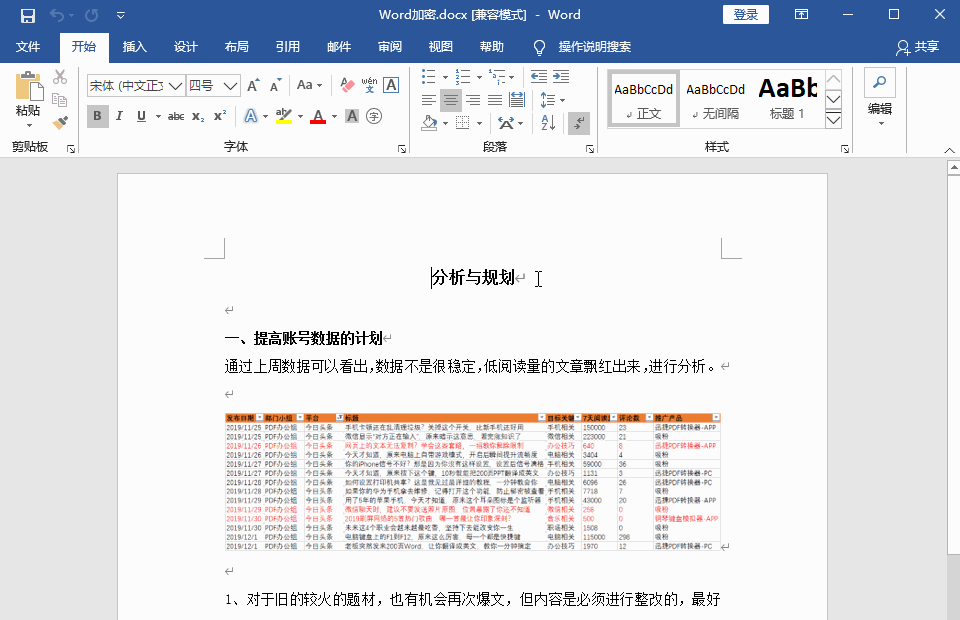Toggle underline formatting on selected text
960x620 pixels.
click(x=140, y=117)
